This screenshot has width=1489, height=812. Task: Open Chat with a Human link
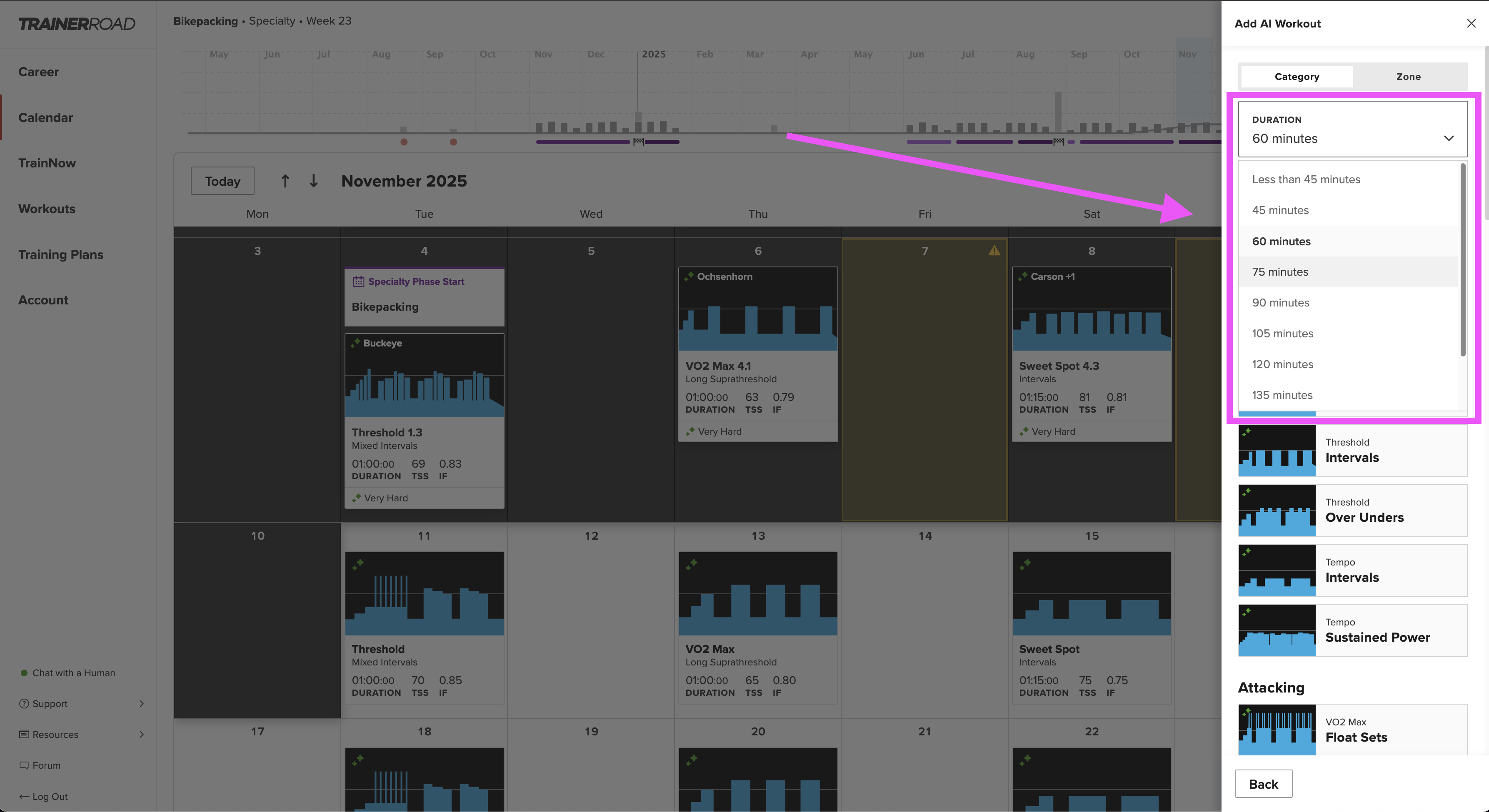tap(73, 673)
